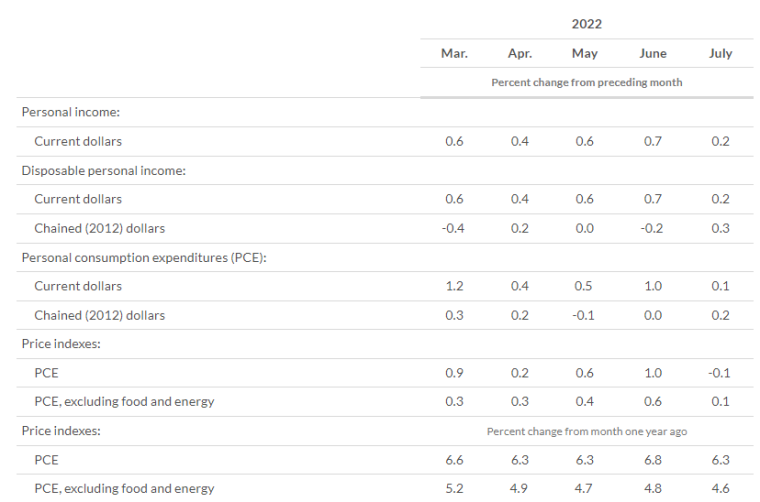The width and height of the screenshot is (760, 502).
Task: Click the -0.1 value in July column
Action: pos(720,373)
